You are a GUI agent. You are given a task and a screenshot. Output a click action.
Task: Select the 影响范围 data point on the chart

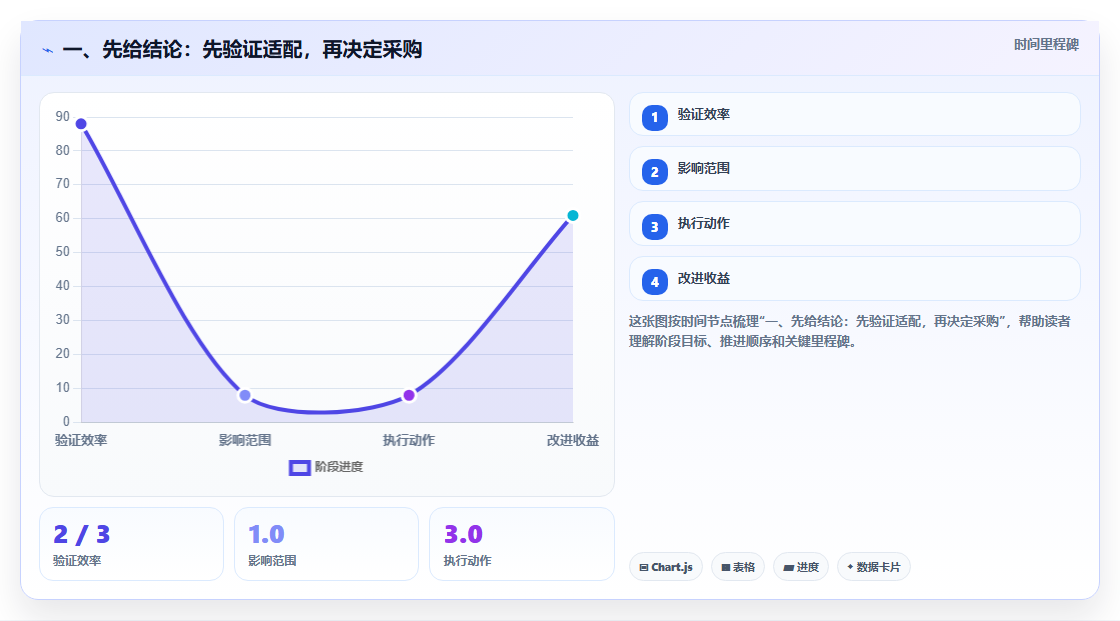(245, 395)
